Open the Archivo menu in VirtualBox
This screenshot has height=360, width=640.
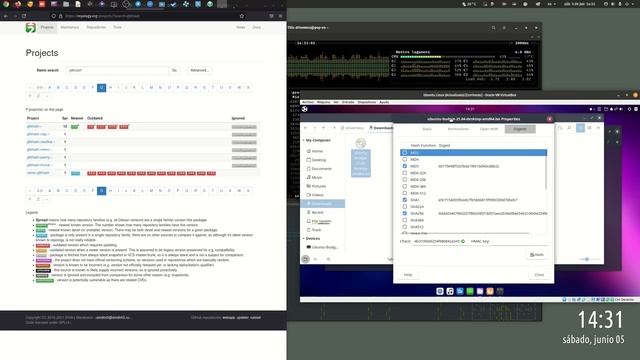[308, 102]
